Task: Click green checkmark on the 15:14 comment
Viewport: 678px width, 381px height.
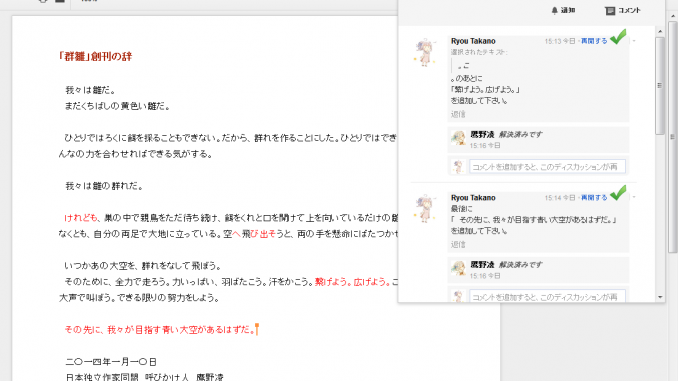Action: (618, 193)
